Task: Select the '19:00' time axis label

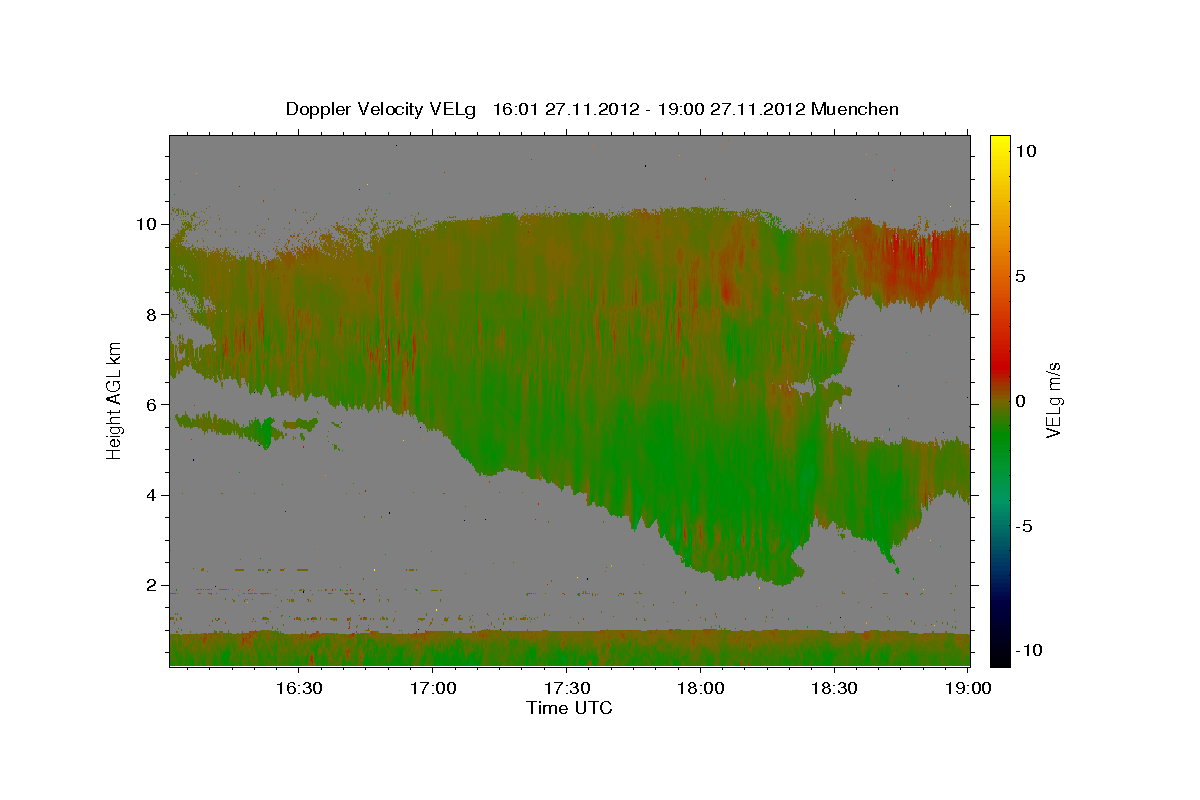Action: tap(968, 688)
